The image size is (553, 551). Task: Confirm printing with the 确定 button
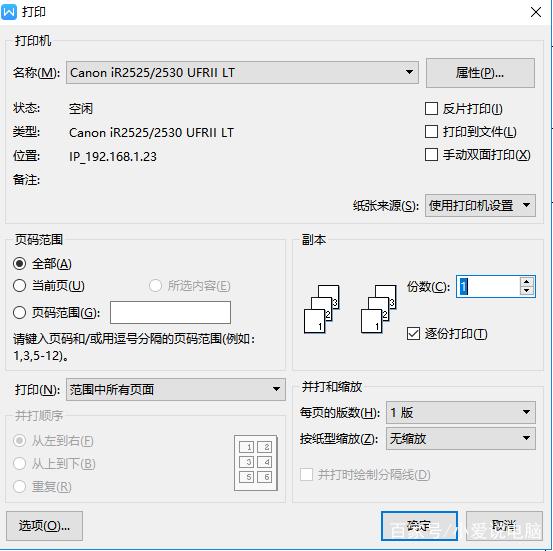tap(419, 526)
